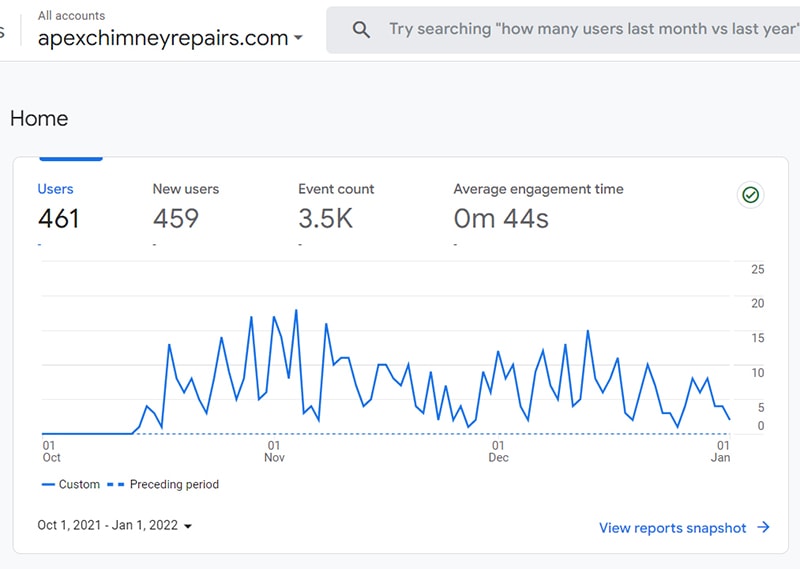The width and height of the screenshot is (800, 569).
Task: Click the 01 Dec label on the chart axis
Action: click(498, 451)
